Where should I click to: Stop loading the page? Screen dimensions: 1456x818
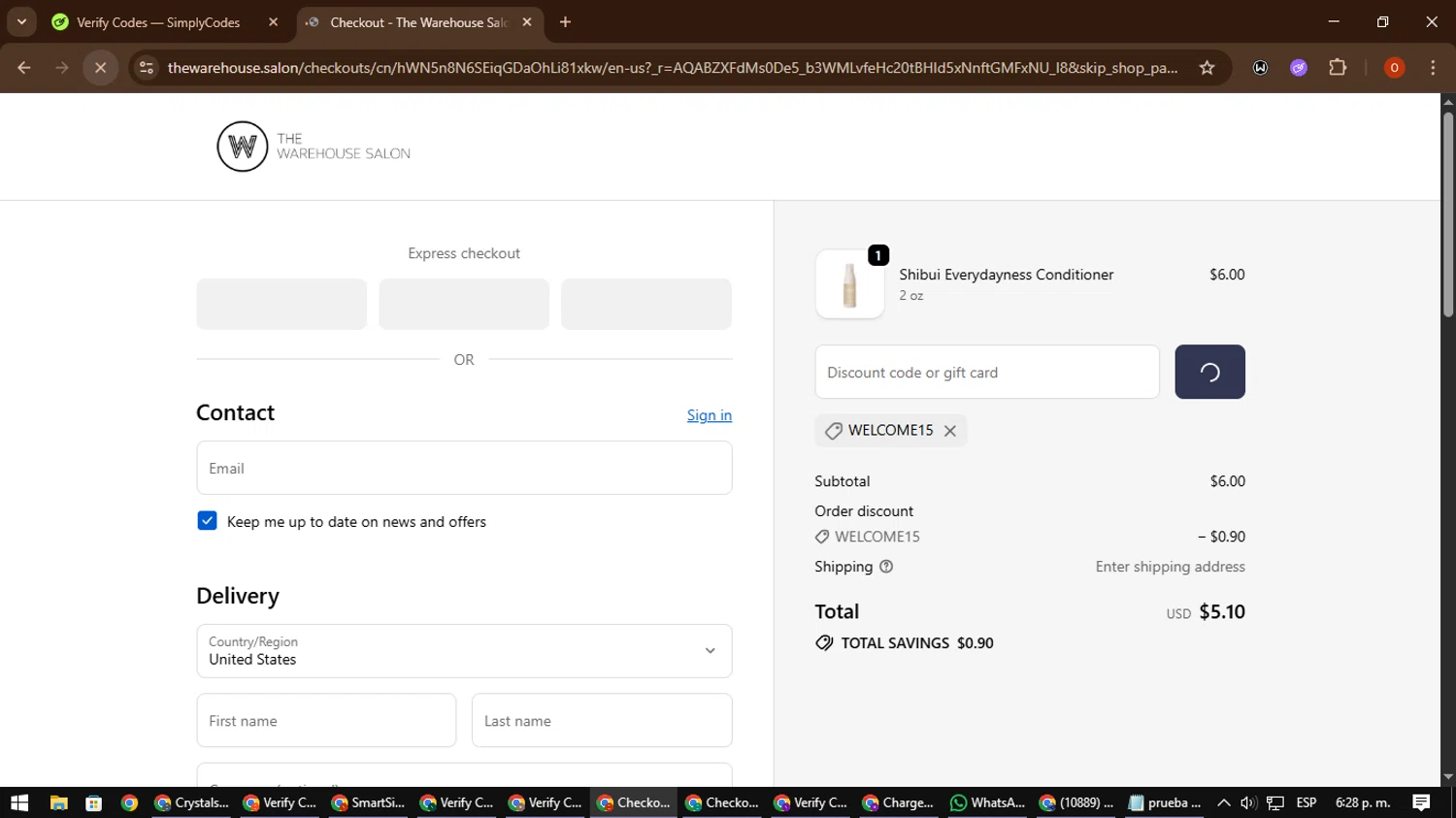tap(100, 68)
